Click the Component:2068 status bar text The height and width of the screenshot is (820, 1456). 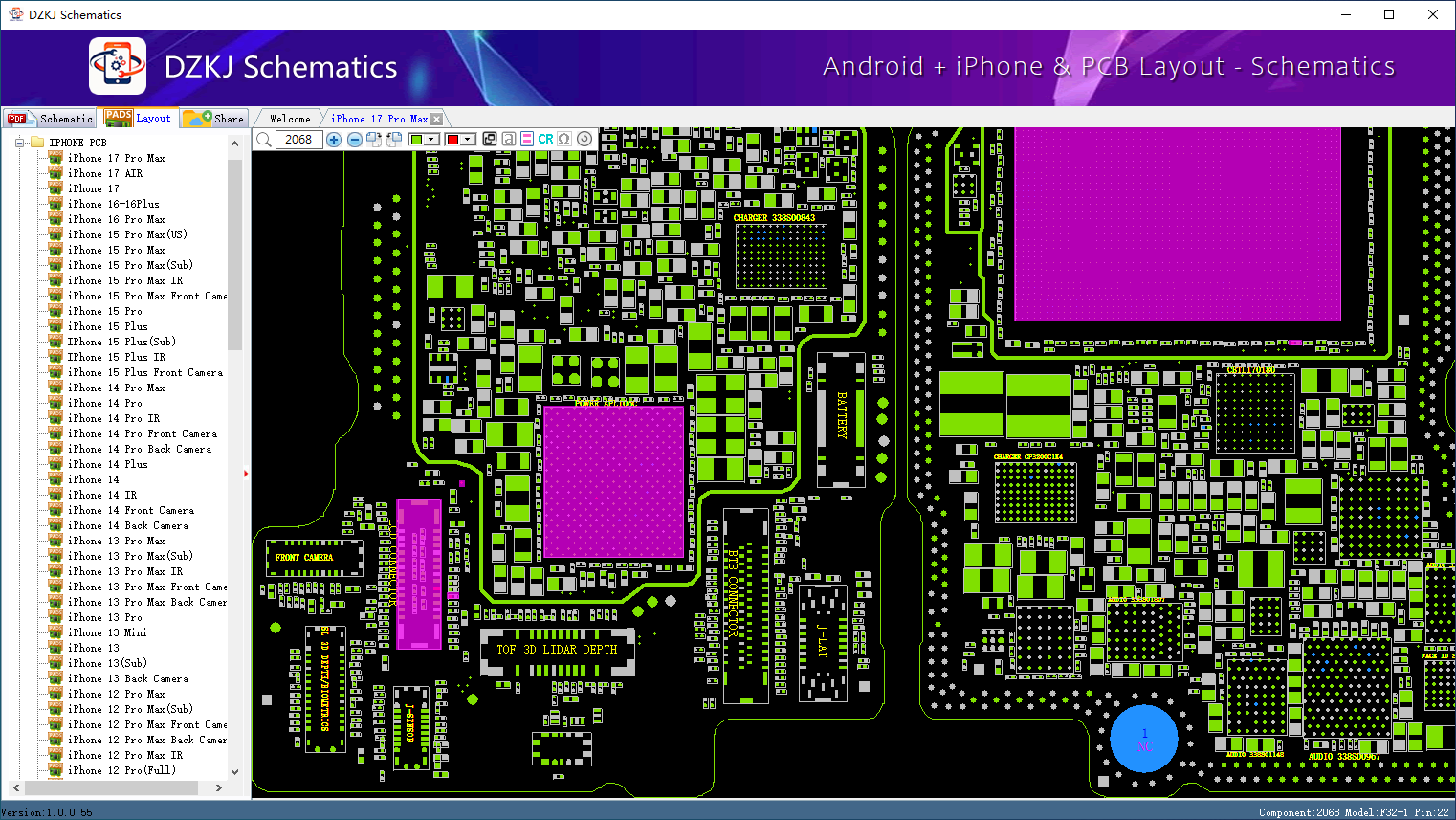pyautogui.click(x=1299, y=812)
